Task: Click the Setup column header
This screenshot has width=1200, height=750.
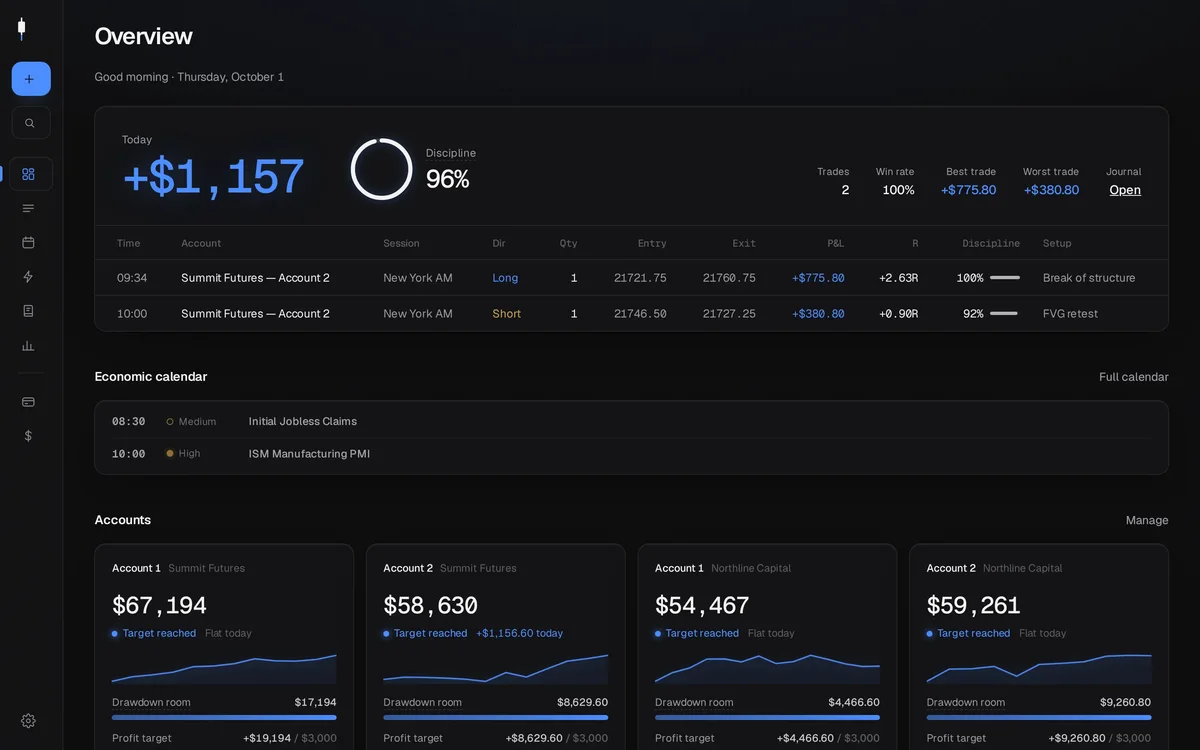Action: [x=1057, y=243]
